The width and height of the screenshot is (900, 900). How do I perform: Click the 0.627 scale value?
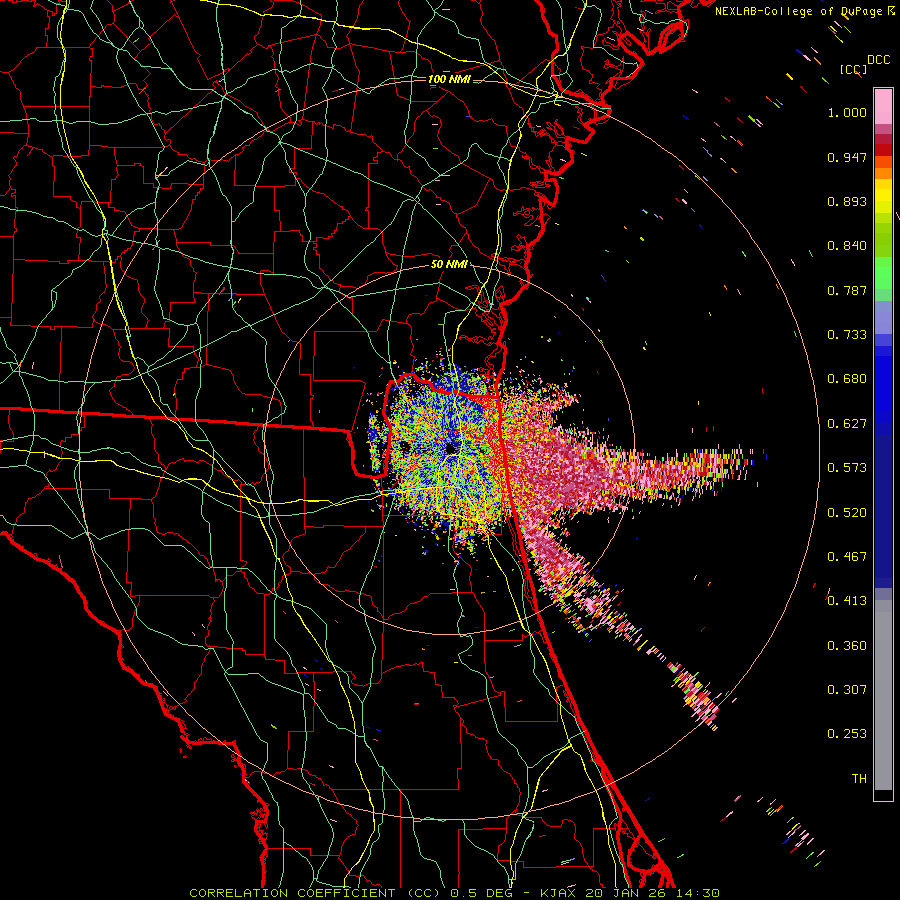tap(847, 424)
